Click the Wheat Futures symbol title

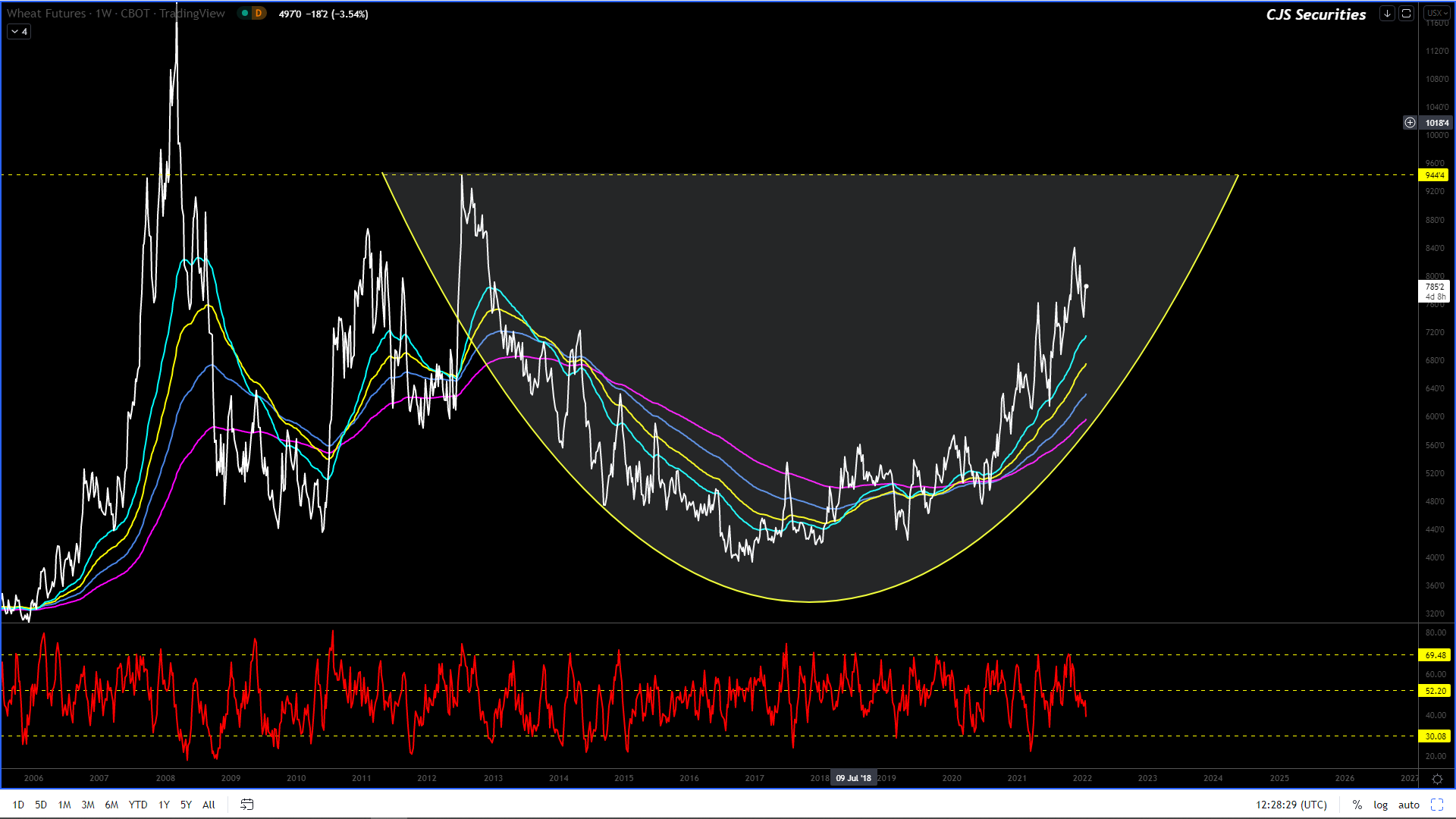point(45,14)
